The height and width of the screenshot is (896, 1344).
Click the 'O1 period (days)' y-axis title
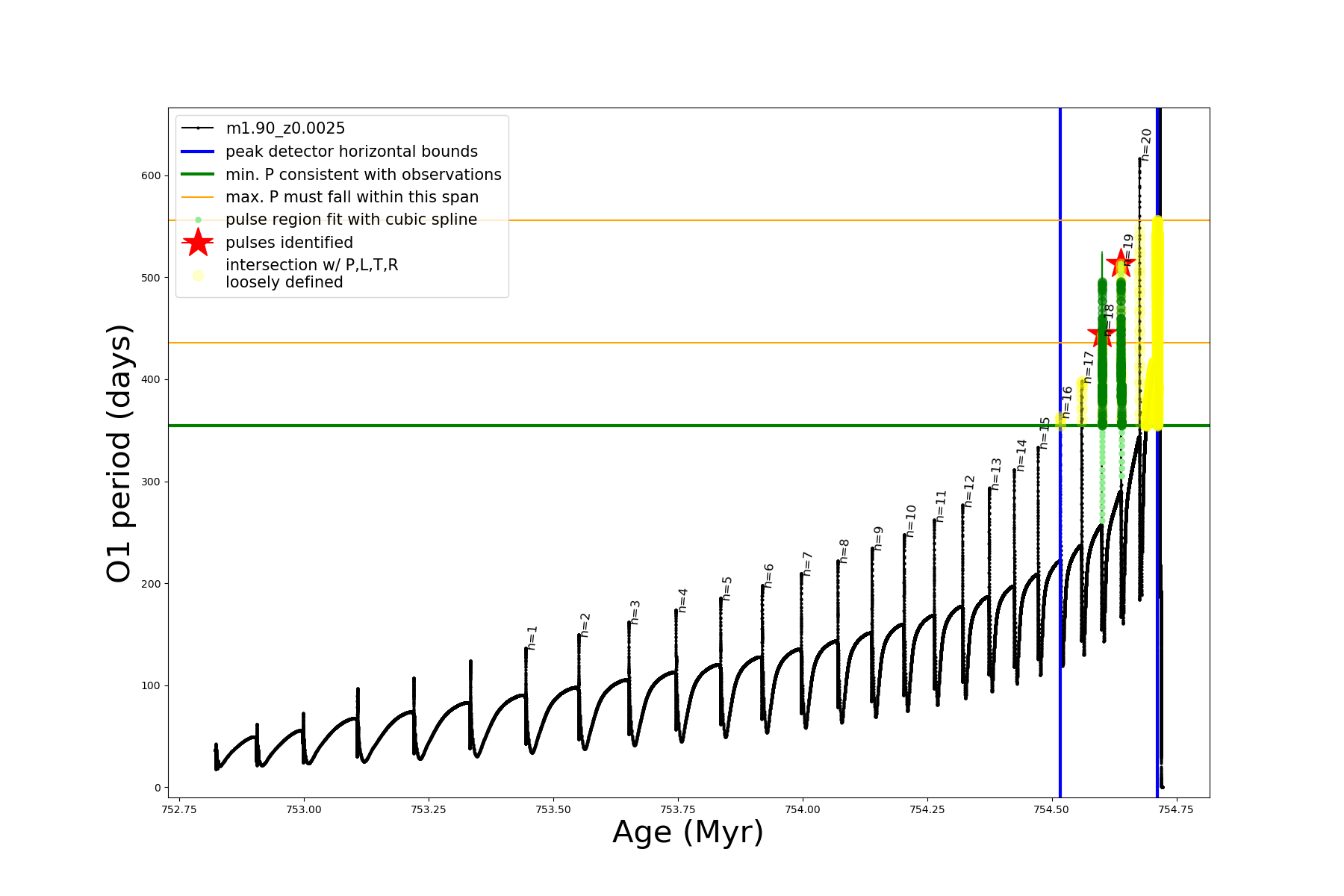point(119,453)
